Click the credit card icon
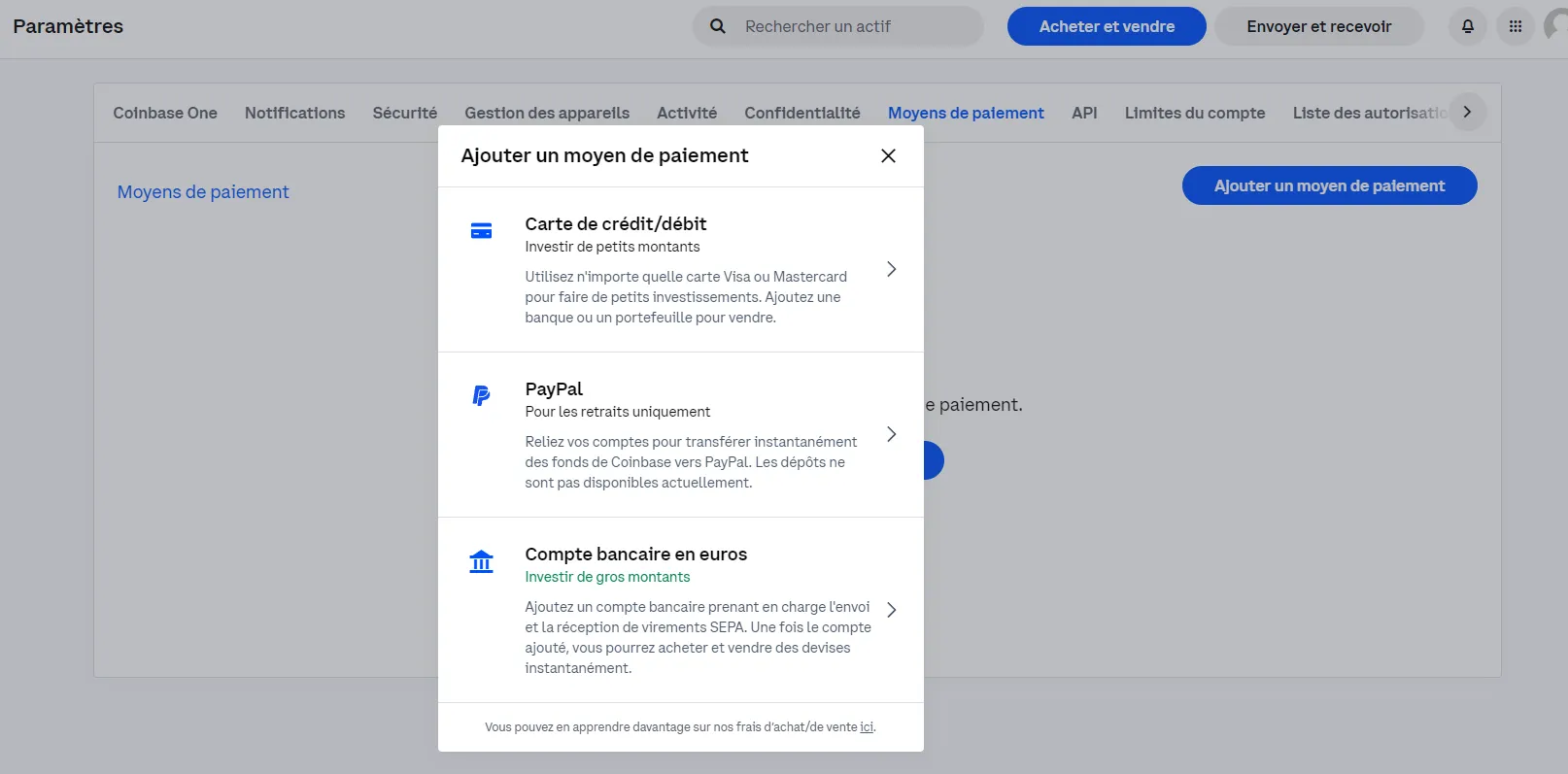 click(x=481, y=231)
